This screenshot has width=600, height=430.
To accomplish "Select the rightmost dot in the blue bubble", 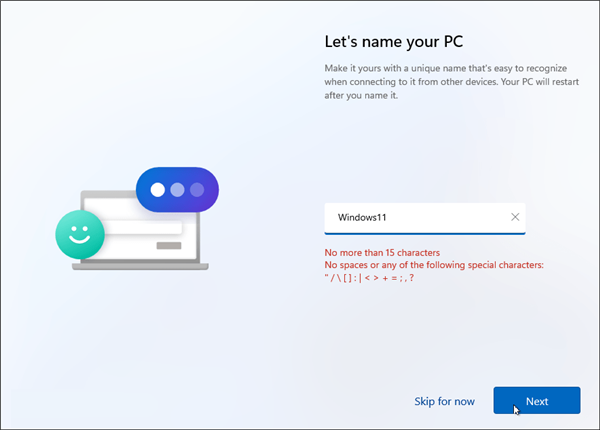I will [197, 190].
